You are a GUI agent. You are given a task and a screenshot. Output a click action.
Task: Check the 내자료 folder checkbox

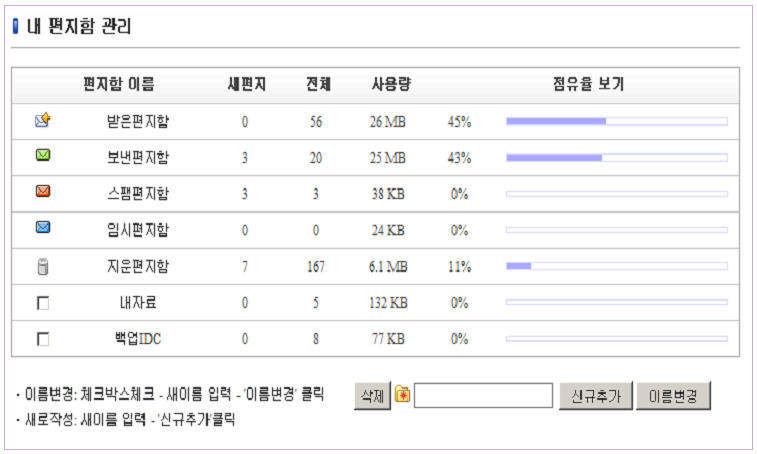42,303
